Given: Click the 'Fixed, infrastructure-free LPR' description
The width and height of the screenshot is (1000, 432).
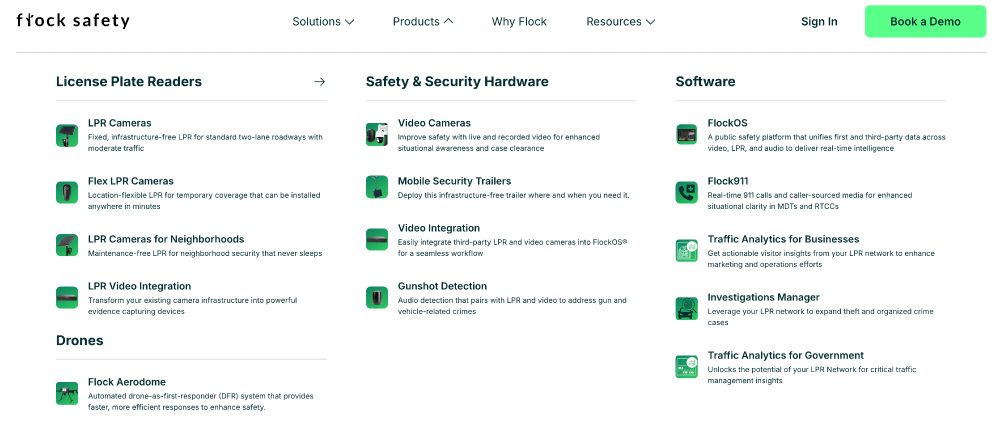Looking at the screenshot, I should coord(205,143).
